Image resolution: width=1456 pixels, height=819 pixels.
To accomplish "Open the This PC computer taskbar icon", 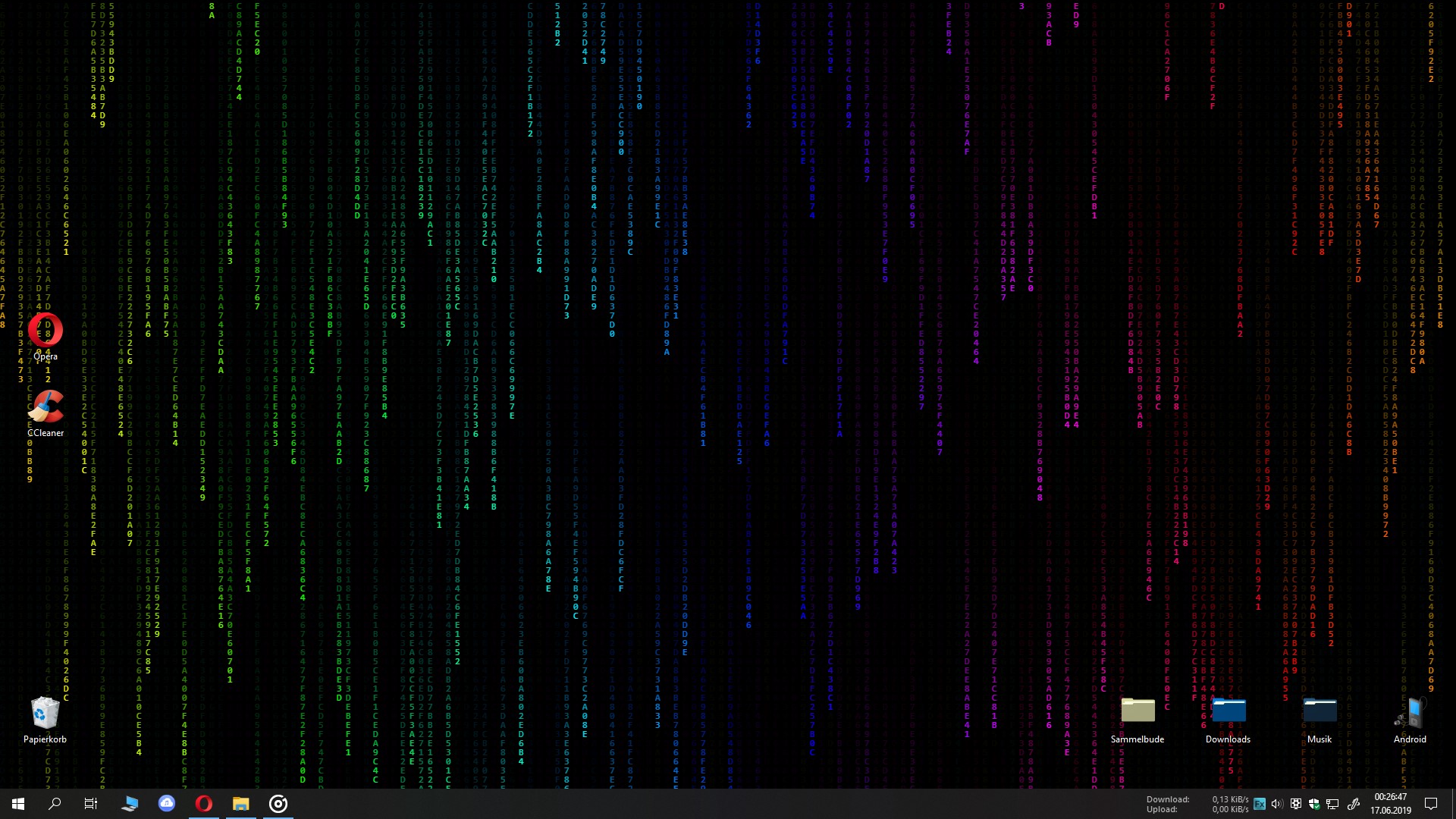I will click(130, 804).
